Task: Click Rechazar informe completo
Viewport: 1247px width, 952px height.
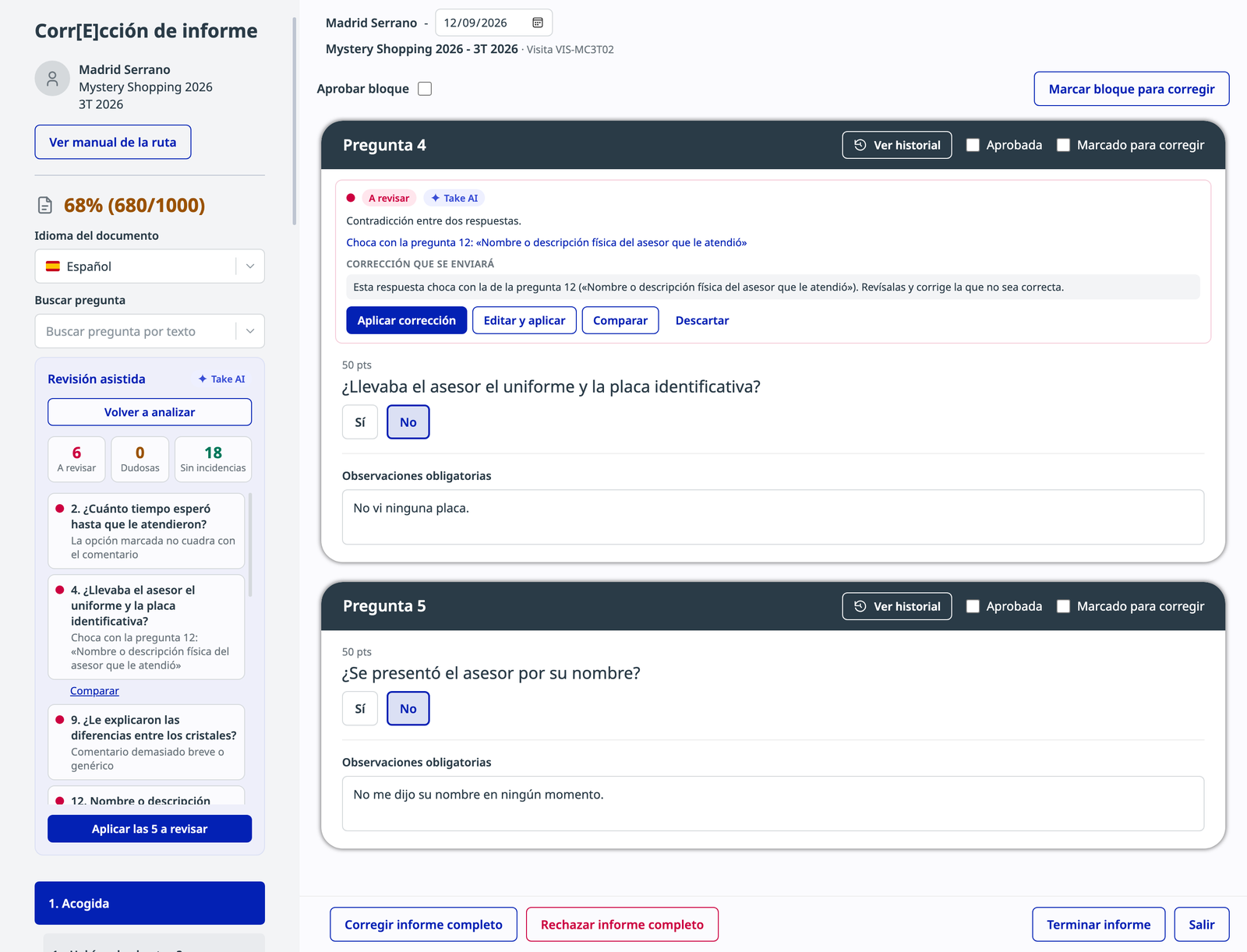Action: click(x=622, y=925)
